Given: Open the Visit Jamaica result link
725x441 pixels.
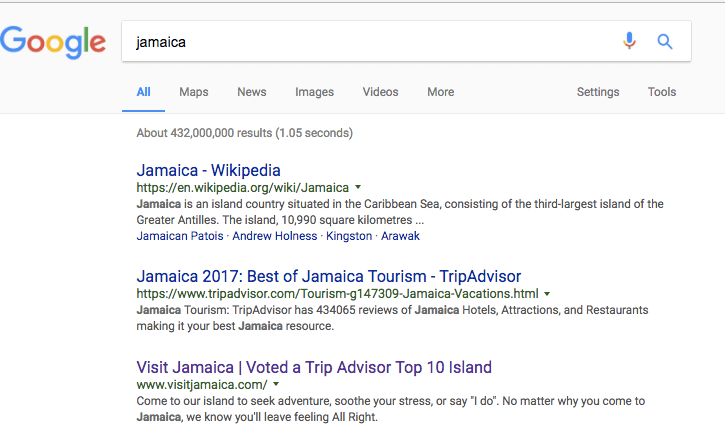Looking at the screenshot, I should coord(314,368).
